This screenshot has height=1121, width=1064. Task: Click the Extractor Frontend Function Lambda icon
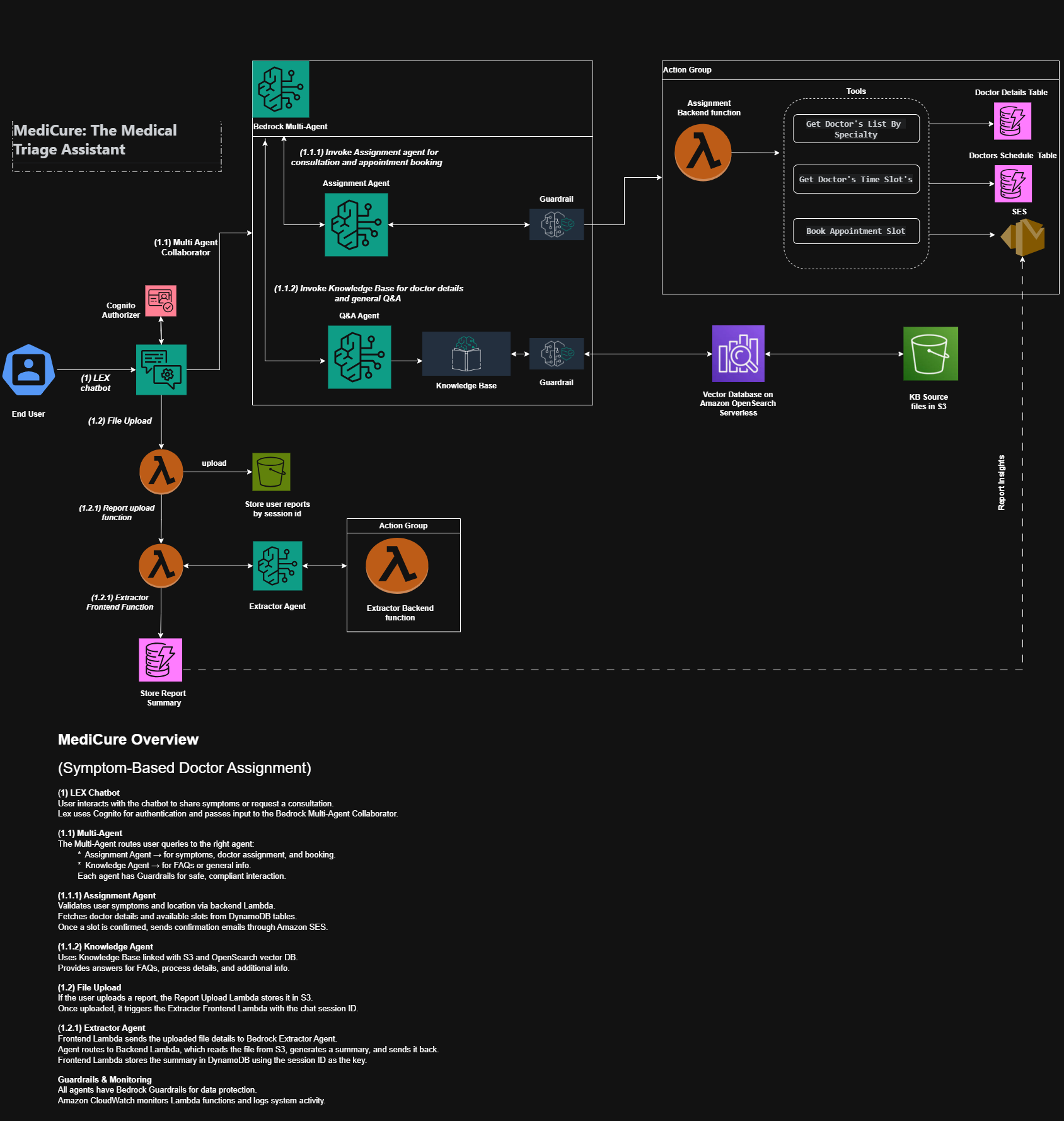click(161, 566)
